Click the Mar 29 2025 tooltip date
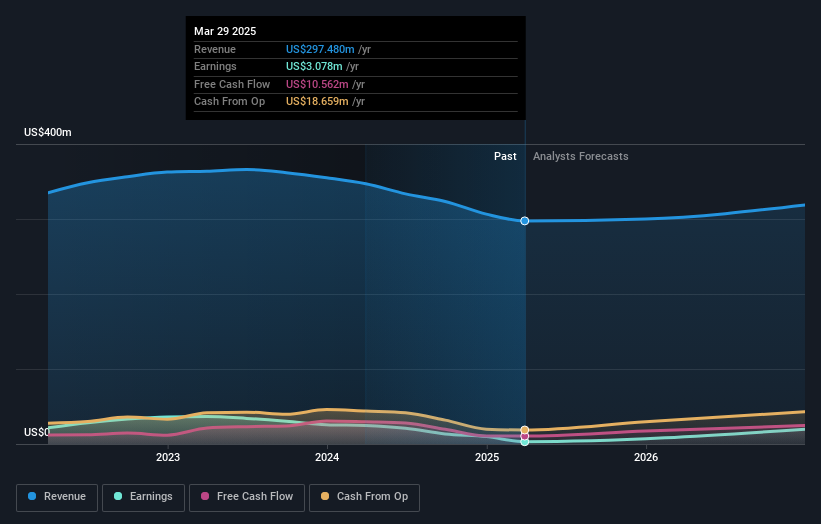The image size is (821, 524). coord(225,31)
